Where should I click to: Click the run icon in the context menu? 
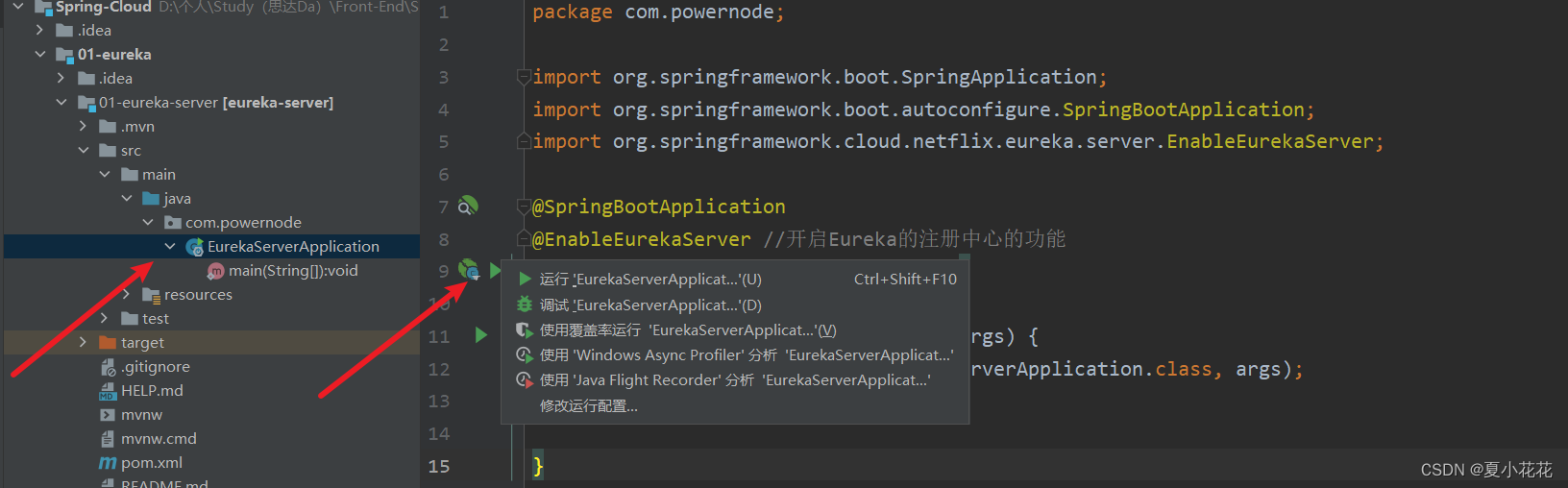(x=525, y=279)
